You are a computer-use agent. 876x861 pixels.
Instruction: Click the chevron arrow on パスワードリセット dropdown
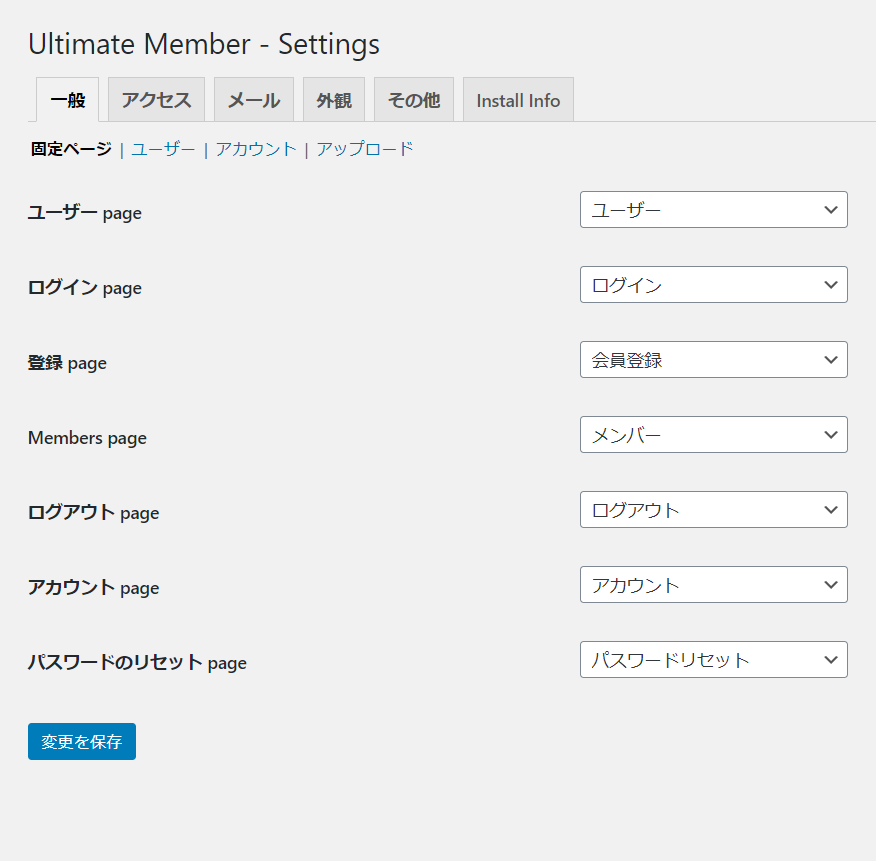pos(831,659)
